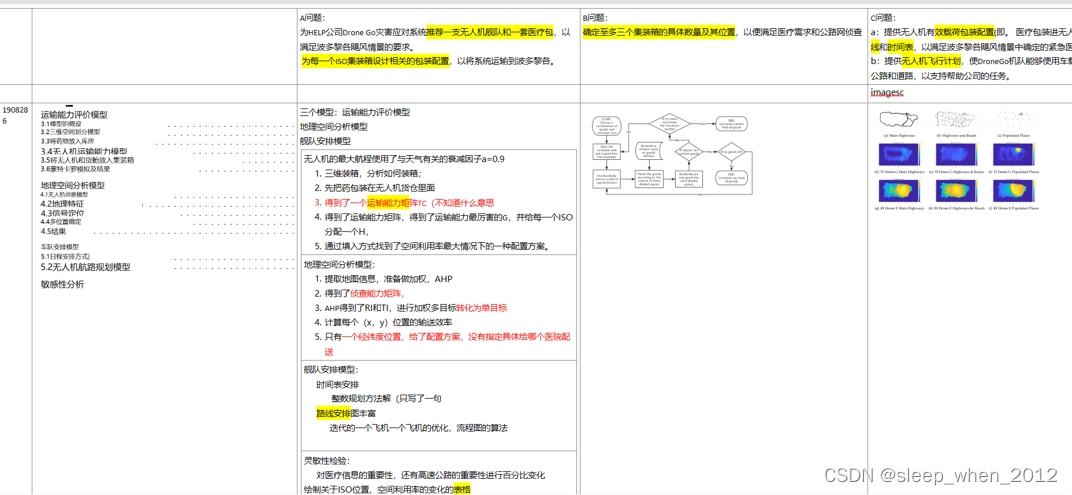Click contents entry '3.6蒙特卡罗模拟及结果'
Screen dimensions: 1072x495
pyautogui.click(x=74, y=169)
